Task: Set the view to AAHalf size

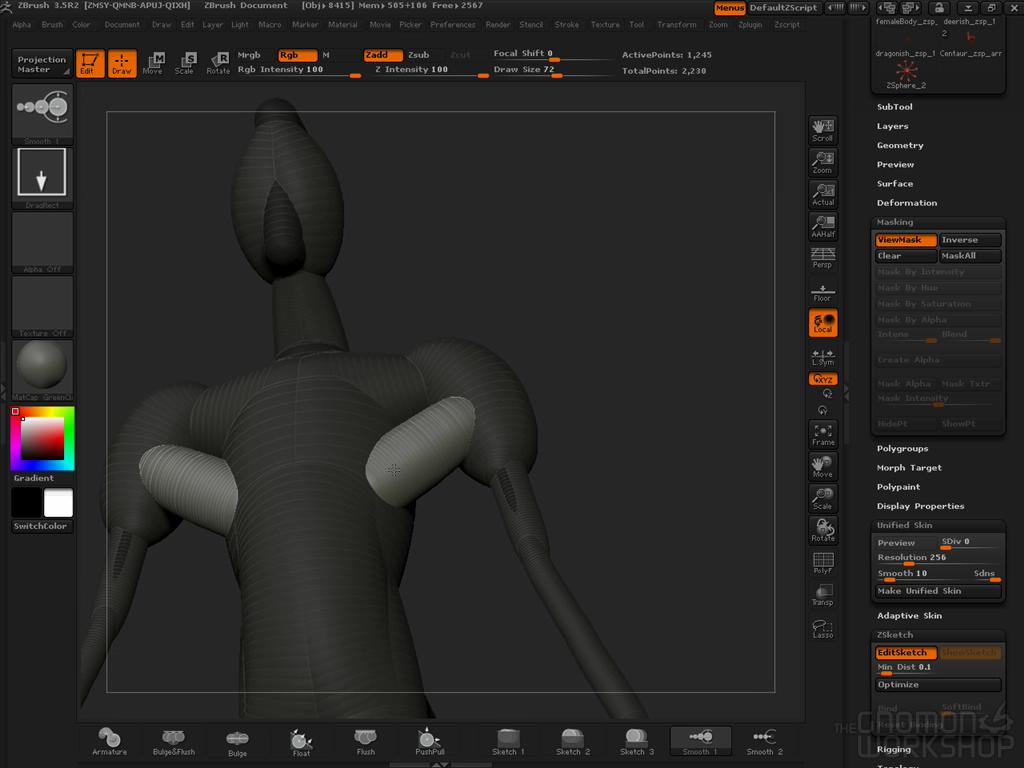Action: (823, 226)
